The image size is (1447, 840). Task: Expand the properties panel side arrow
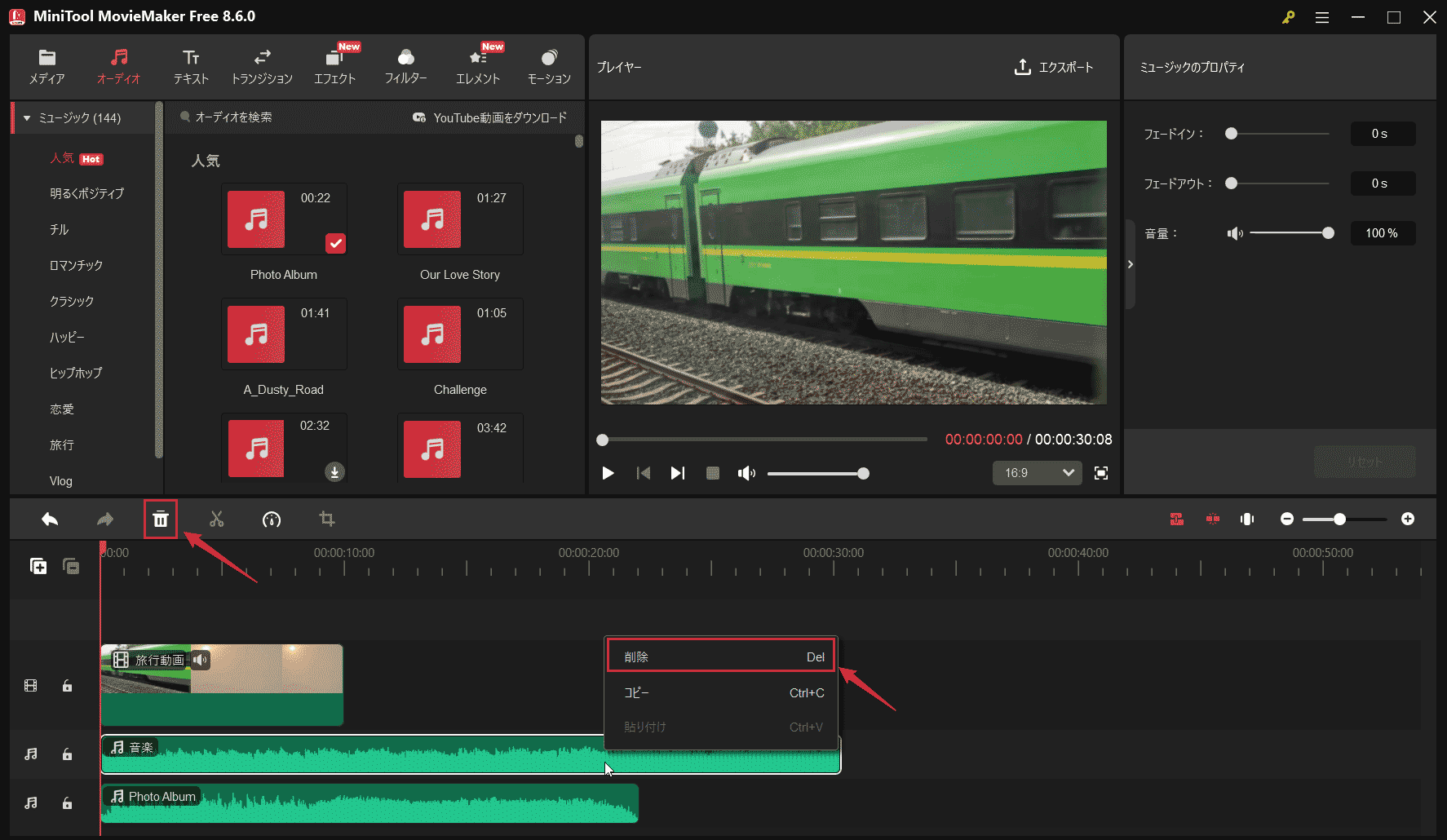1131,263
